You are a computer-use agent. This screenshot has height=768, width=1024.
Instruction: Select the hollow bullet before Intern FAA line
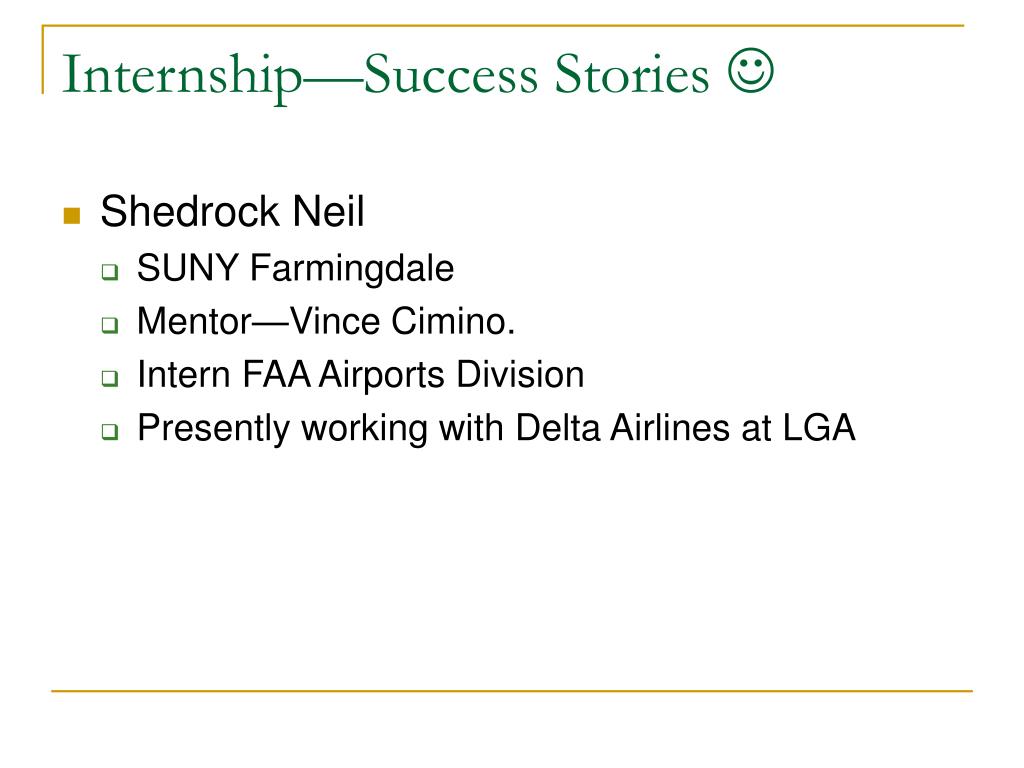coord(110,377)
